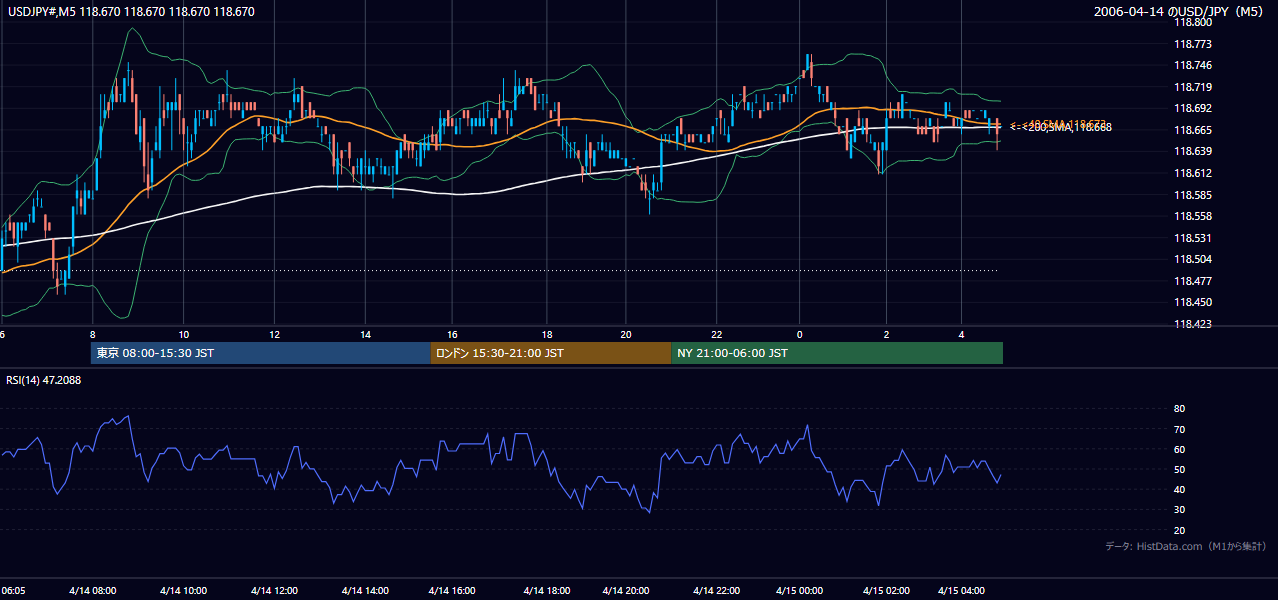
Task: Select the 東京 08:00-15:30 JST session bar
Action: point(260,353)
